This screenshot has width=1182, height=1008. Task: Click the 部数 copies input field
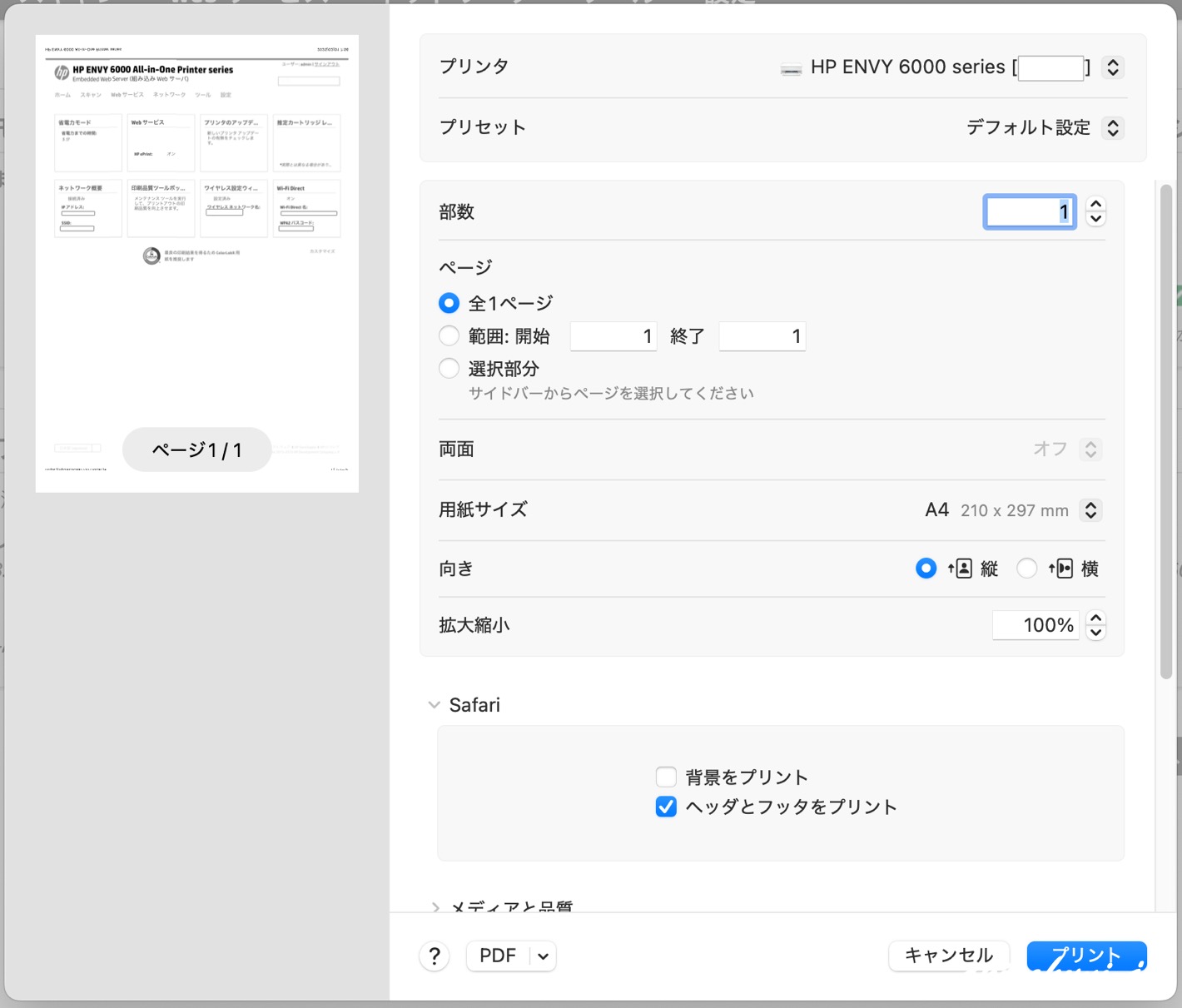coord(1031,212)
